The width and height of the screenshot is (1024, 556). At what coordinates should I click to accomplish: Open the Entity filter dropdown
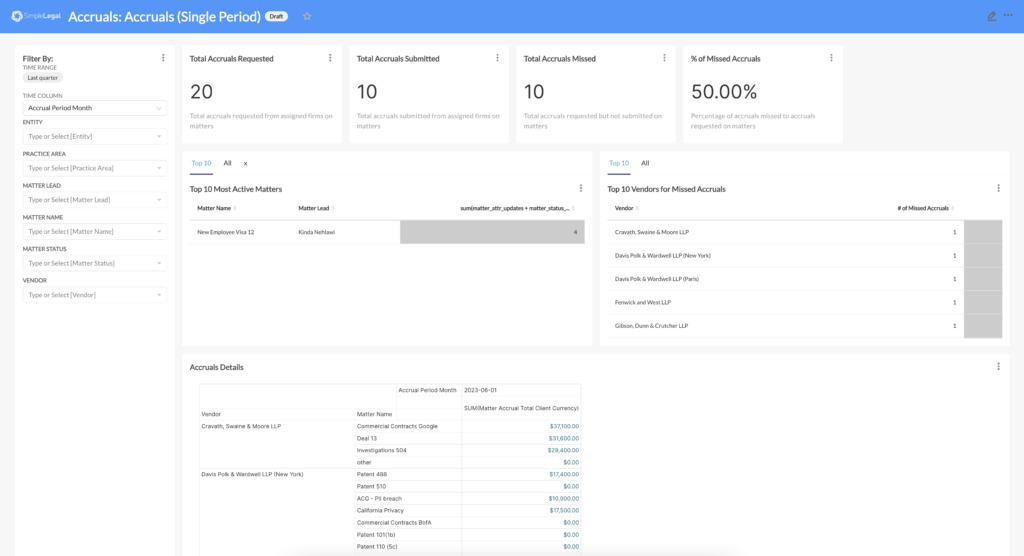(x=95, y=136)
